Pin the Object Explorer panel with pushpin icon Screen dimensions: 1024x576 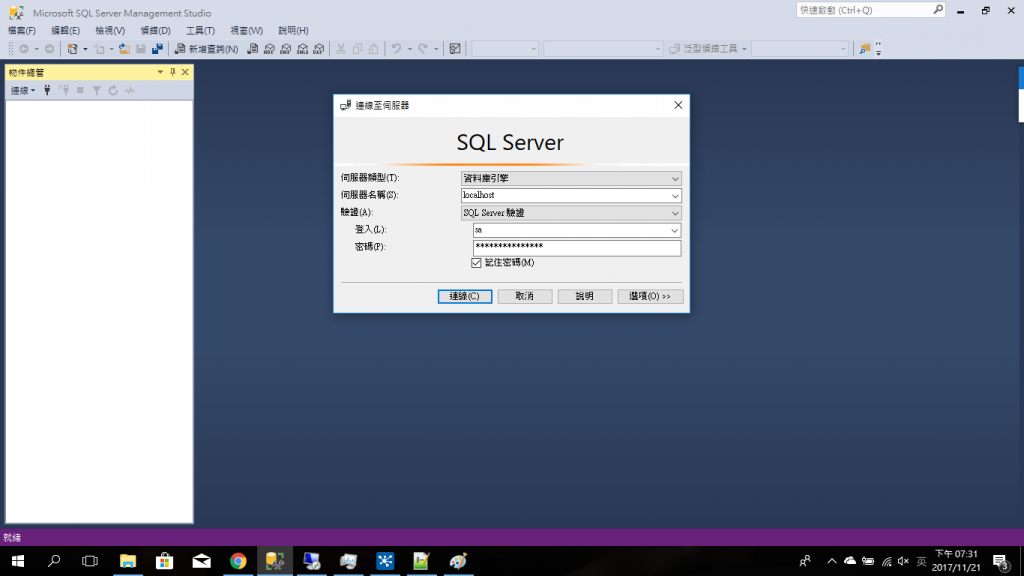click(173, 72)
